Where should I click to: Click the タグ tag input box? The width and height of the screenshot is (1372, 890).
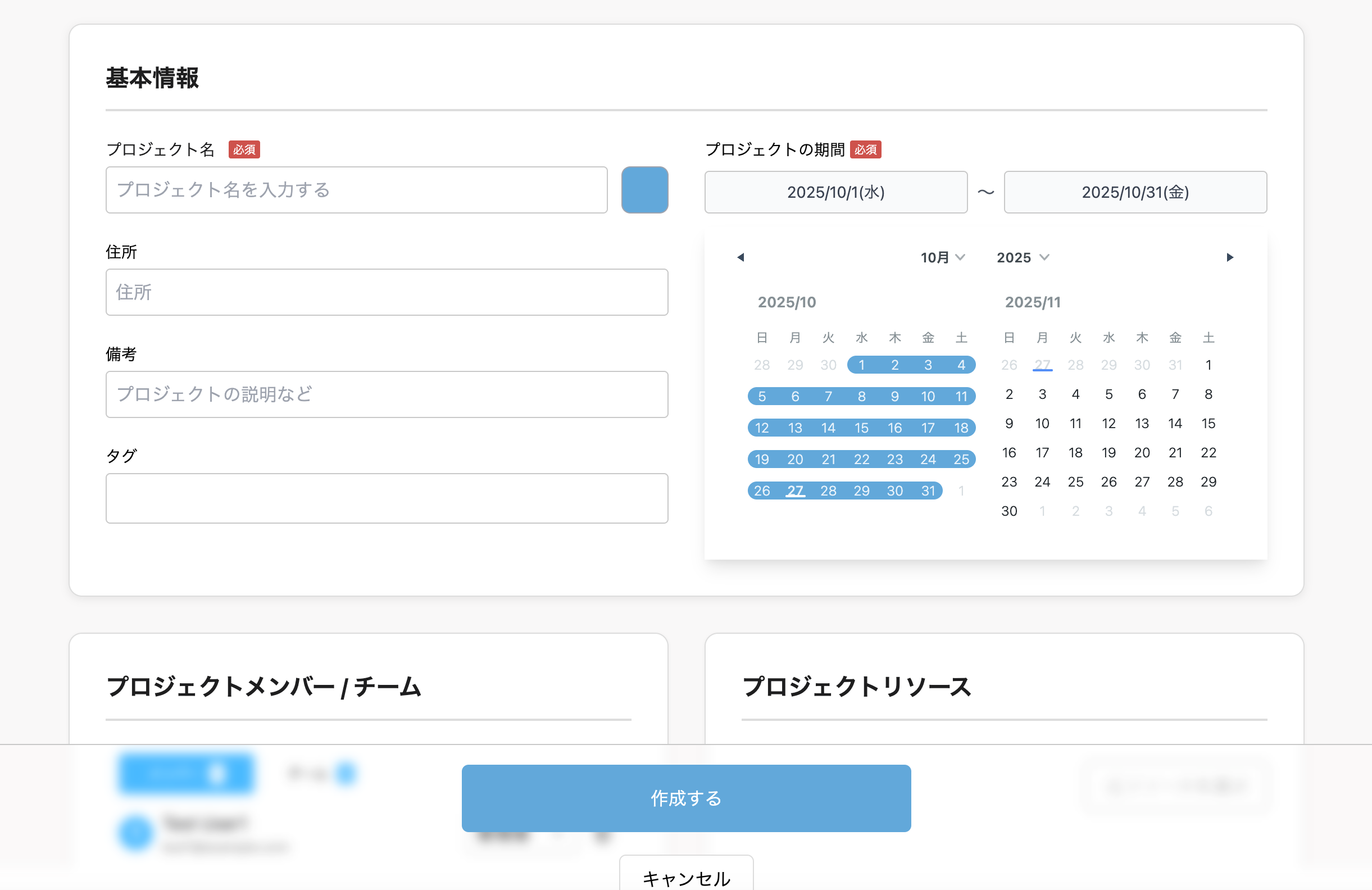click(x=386, y=498)
